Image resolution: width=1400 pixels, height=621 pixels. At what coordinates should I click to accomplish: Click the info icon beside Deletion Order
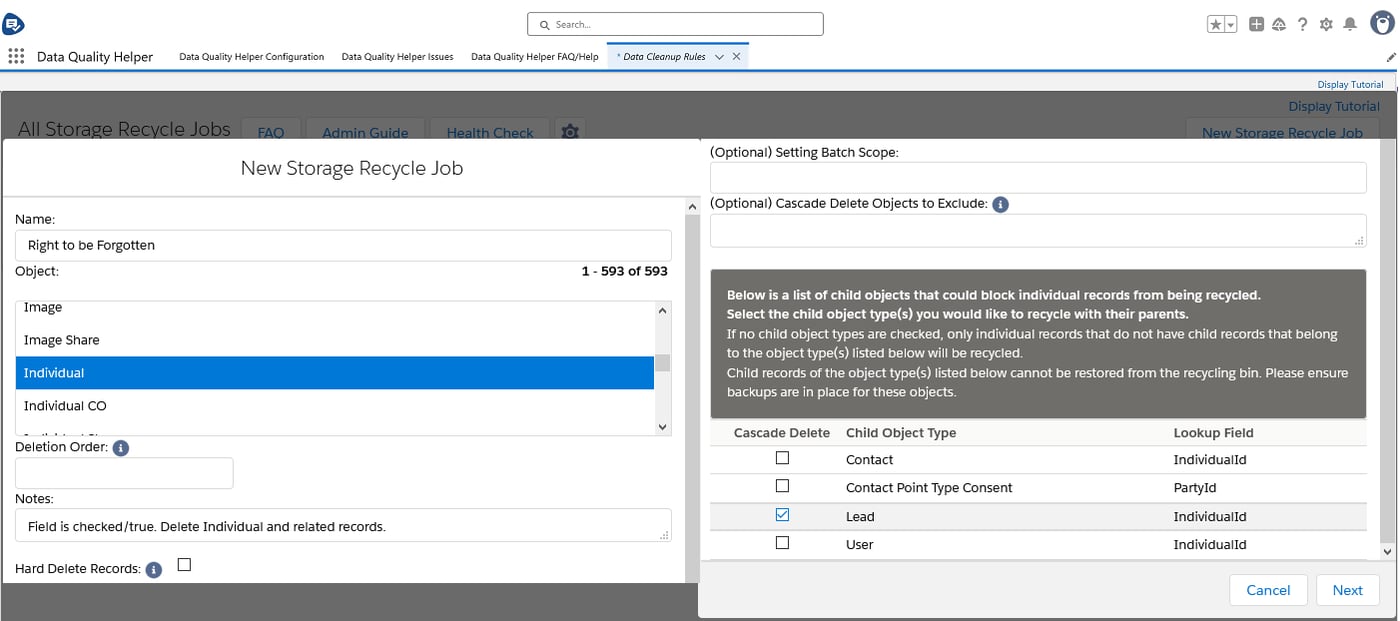[121, 448]
